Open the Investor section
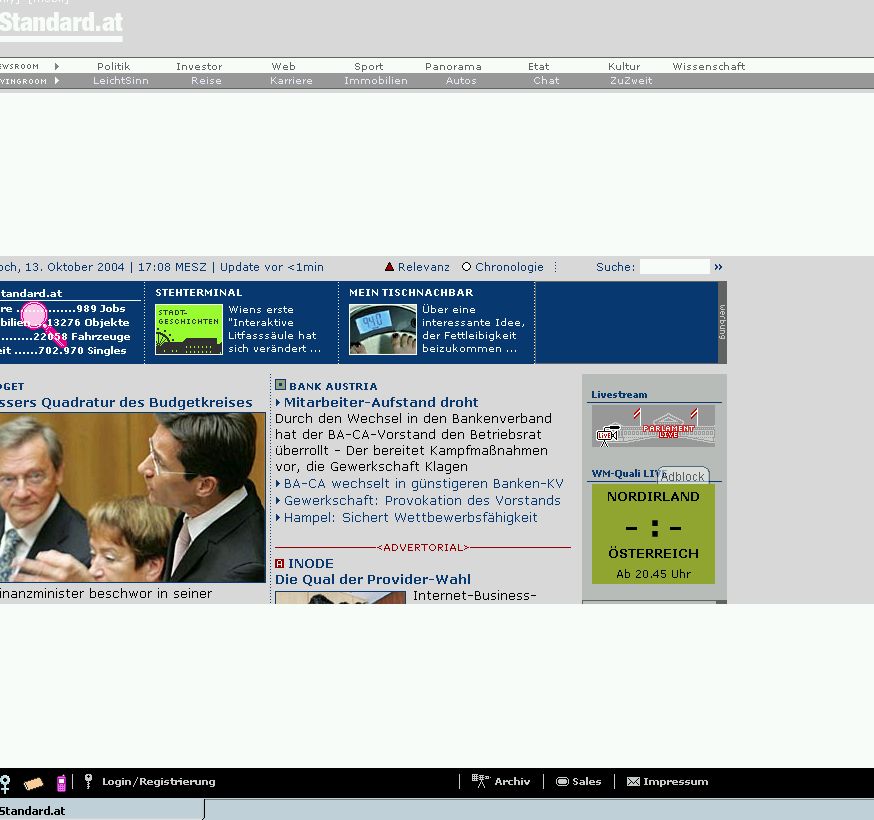 199,66
